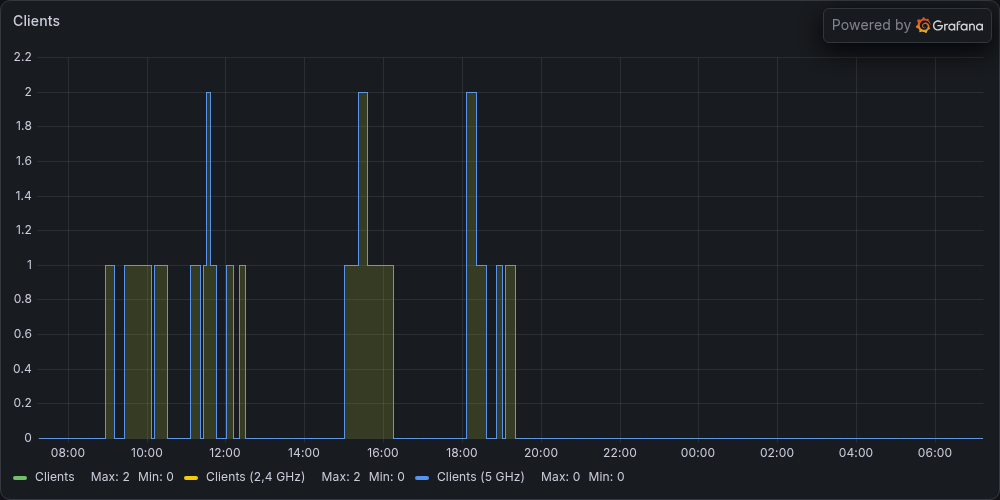Open the blue 5 GHz color swatch
Image resolution: width=1000 pixels, height=500 pixels.
coord(422,478)
